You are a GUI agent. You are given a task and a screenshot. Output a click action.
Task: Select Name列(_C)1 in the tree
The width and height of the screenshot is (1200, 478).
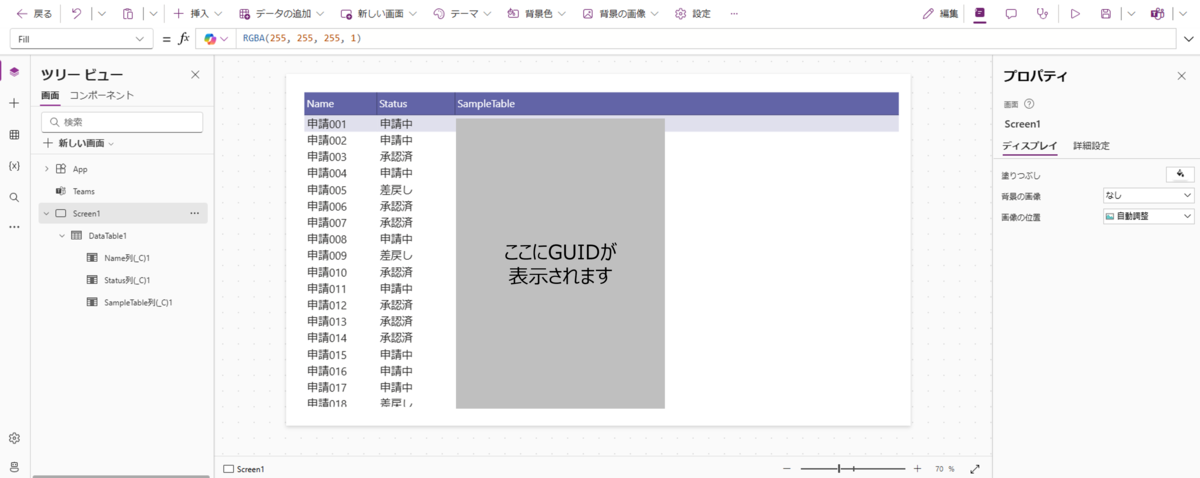point(127,258)
